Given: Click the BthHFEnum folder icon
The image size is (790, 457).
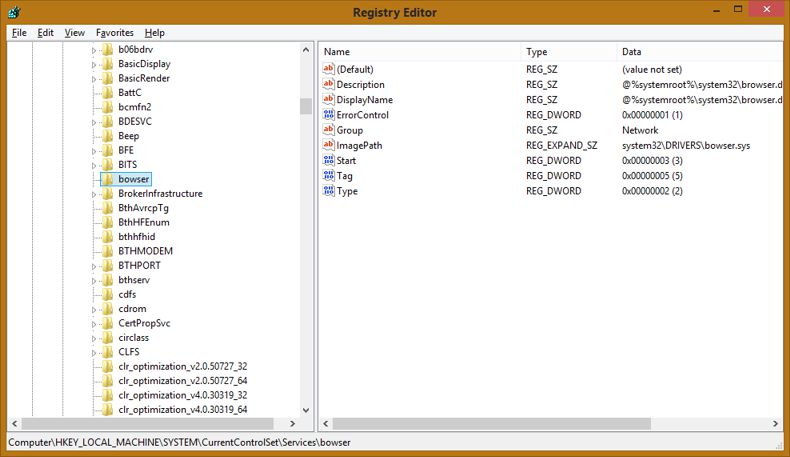Looking at the screenshot, I should (x=107, y=222).
